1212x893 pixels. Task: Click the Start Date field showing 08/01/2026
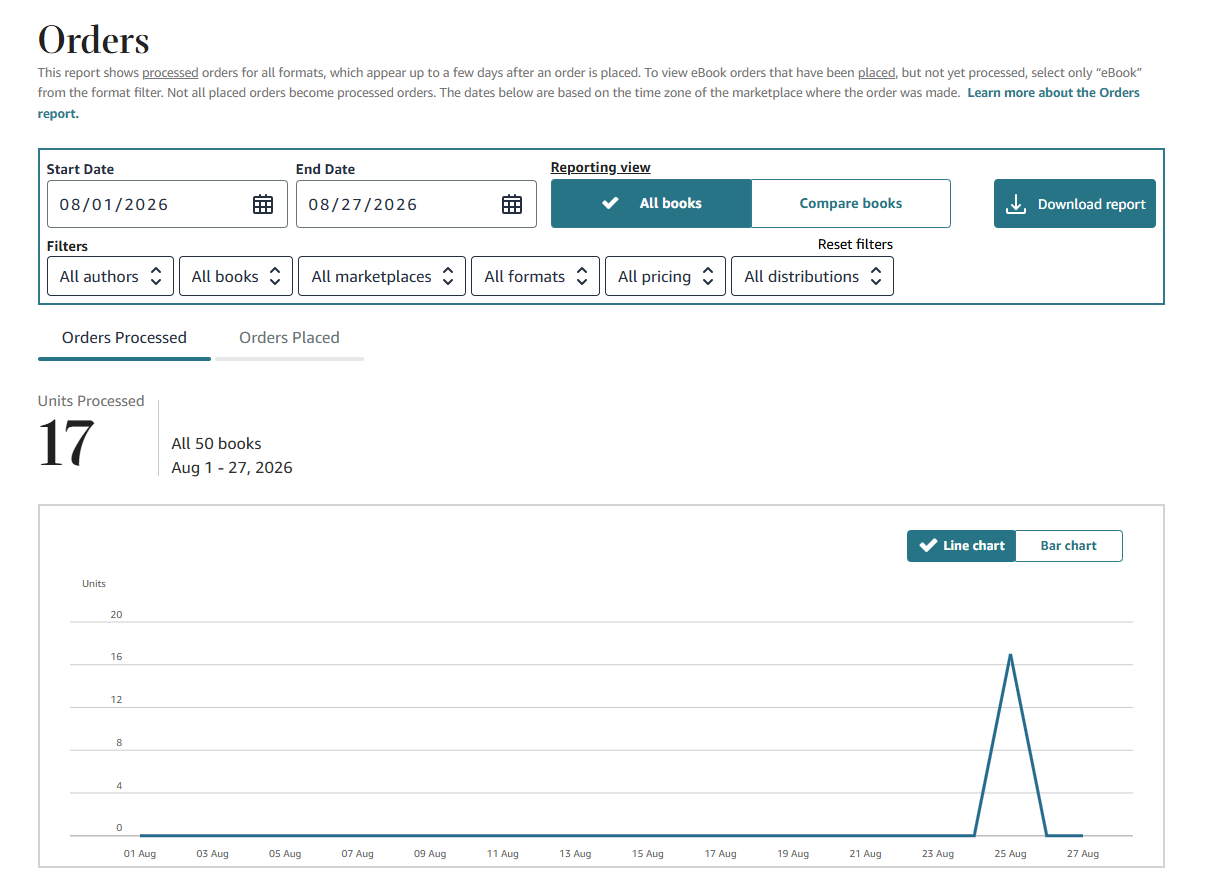click(167, 204)
